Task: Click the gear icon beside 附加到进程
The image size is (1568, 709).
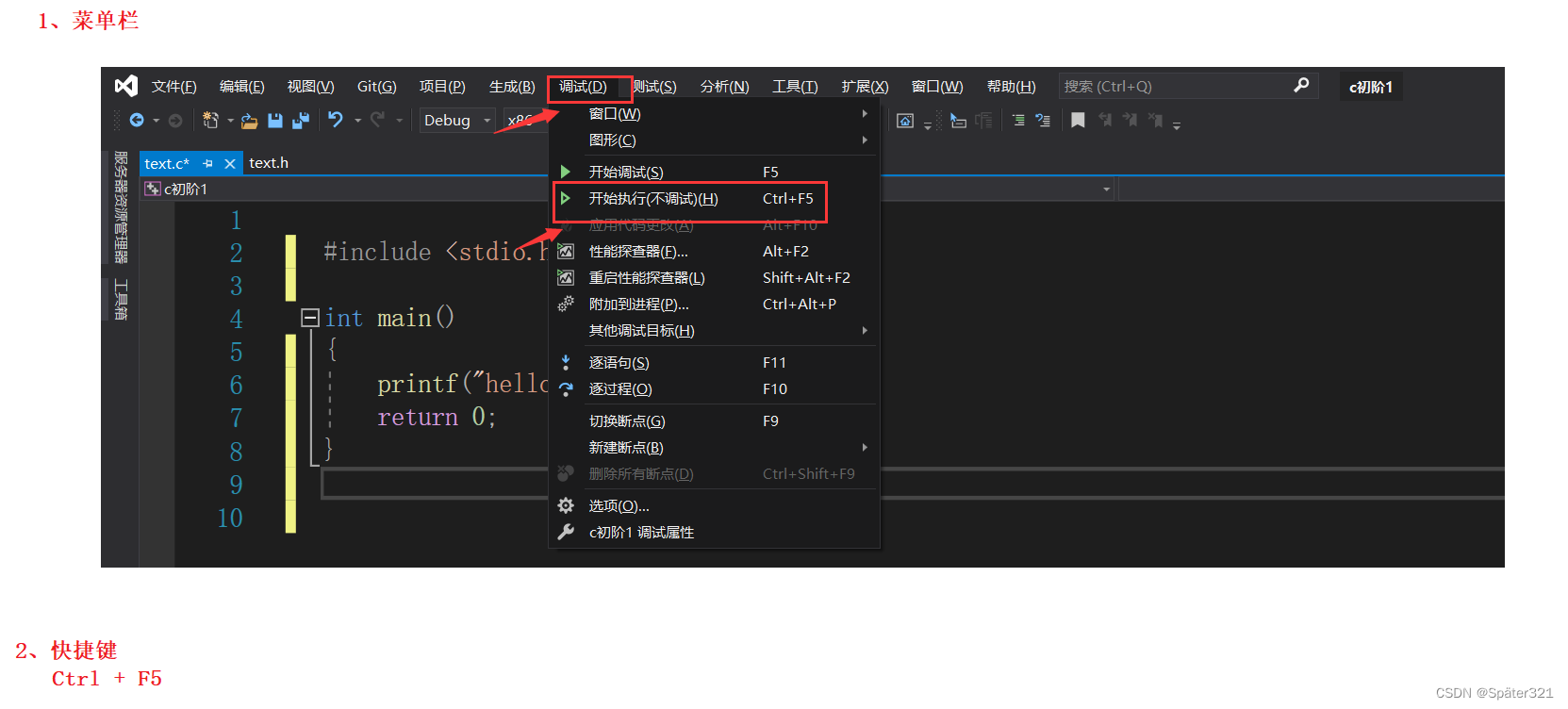Action: tap(566, 304)
